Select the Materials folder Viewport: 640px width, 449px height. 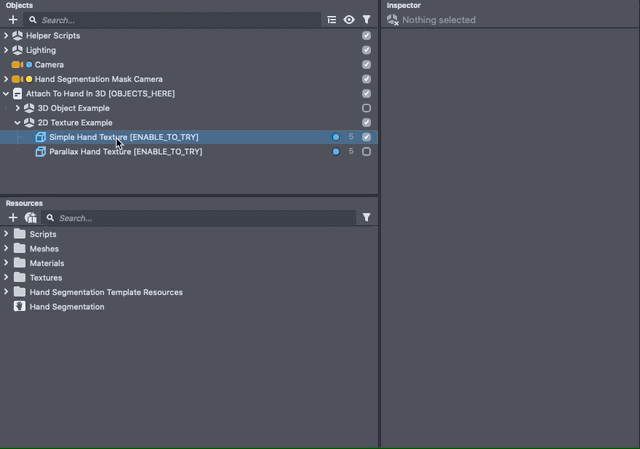[46, 263]
